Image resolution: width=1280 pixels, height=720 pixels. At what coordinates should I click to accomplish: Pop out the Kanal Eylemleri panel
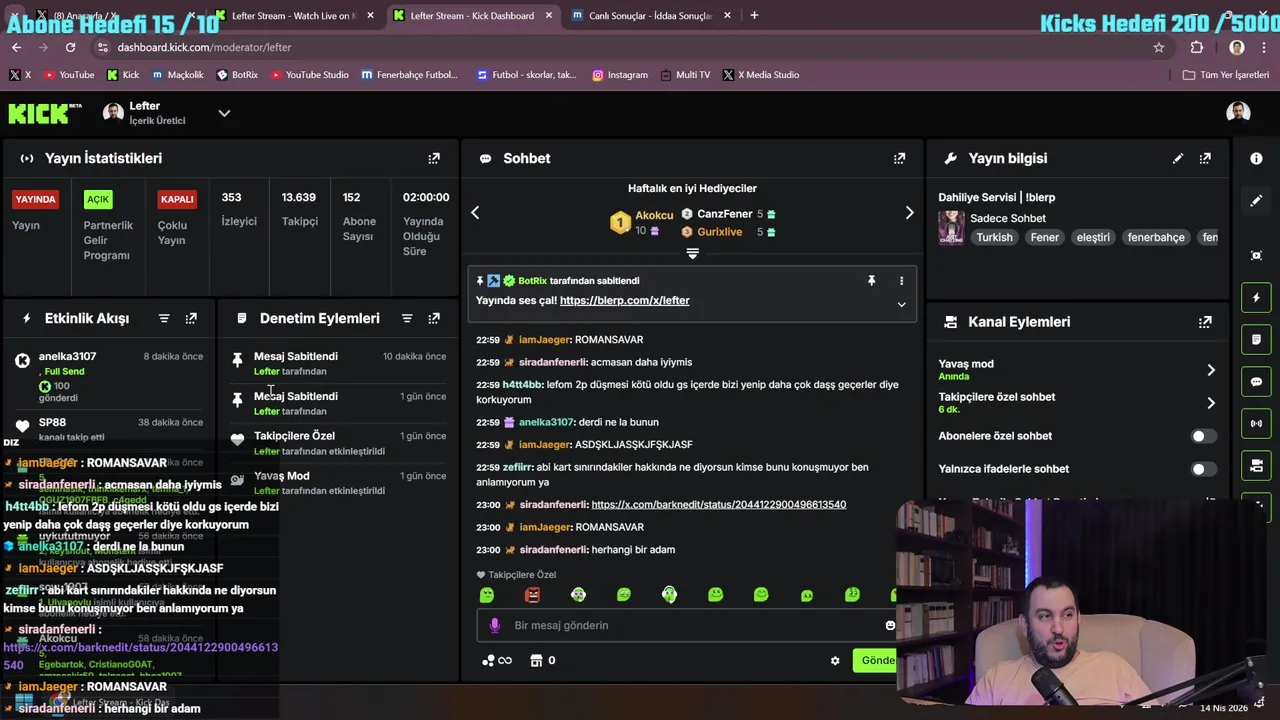[1205, 322]
